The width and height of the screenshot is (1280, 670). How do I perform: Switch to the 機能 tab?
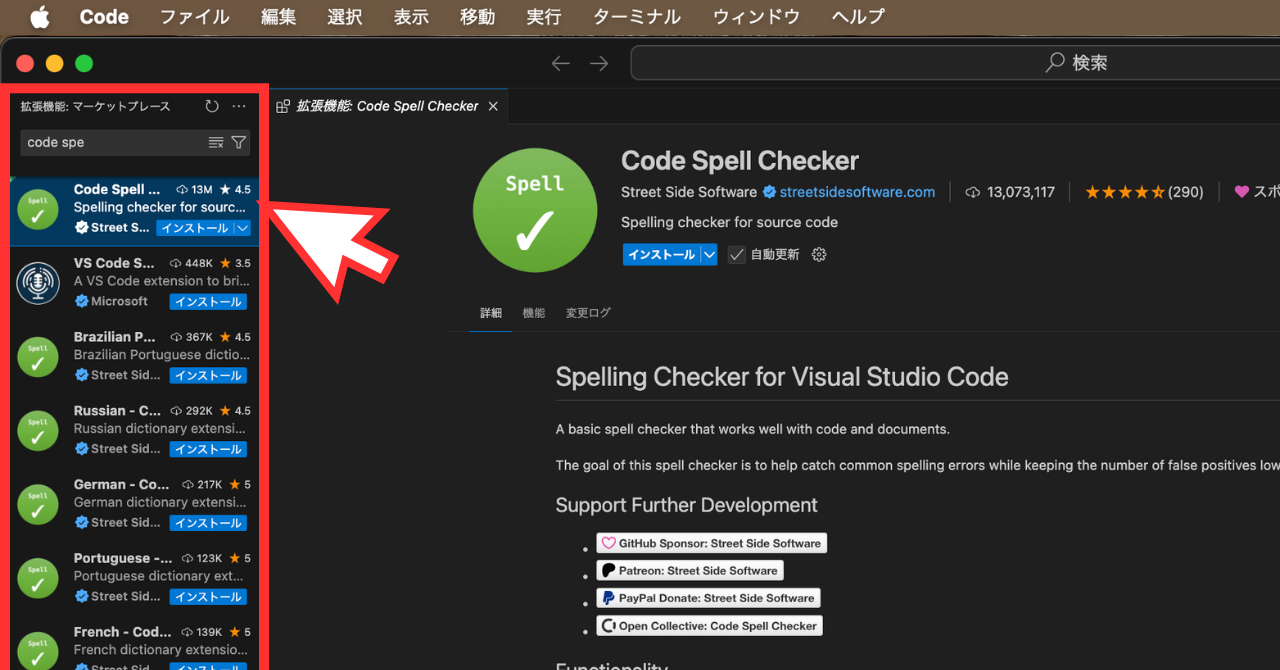click(x=533, y=312)
